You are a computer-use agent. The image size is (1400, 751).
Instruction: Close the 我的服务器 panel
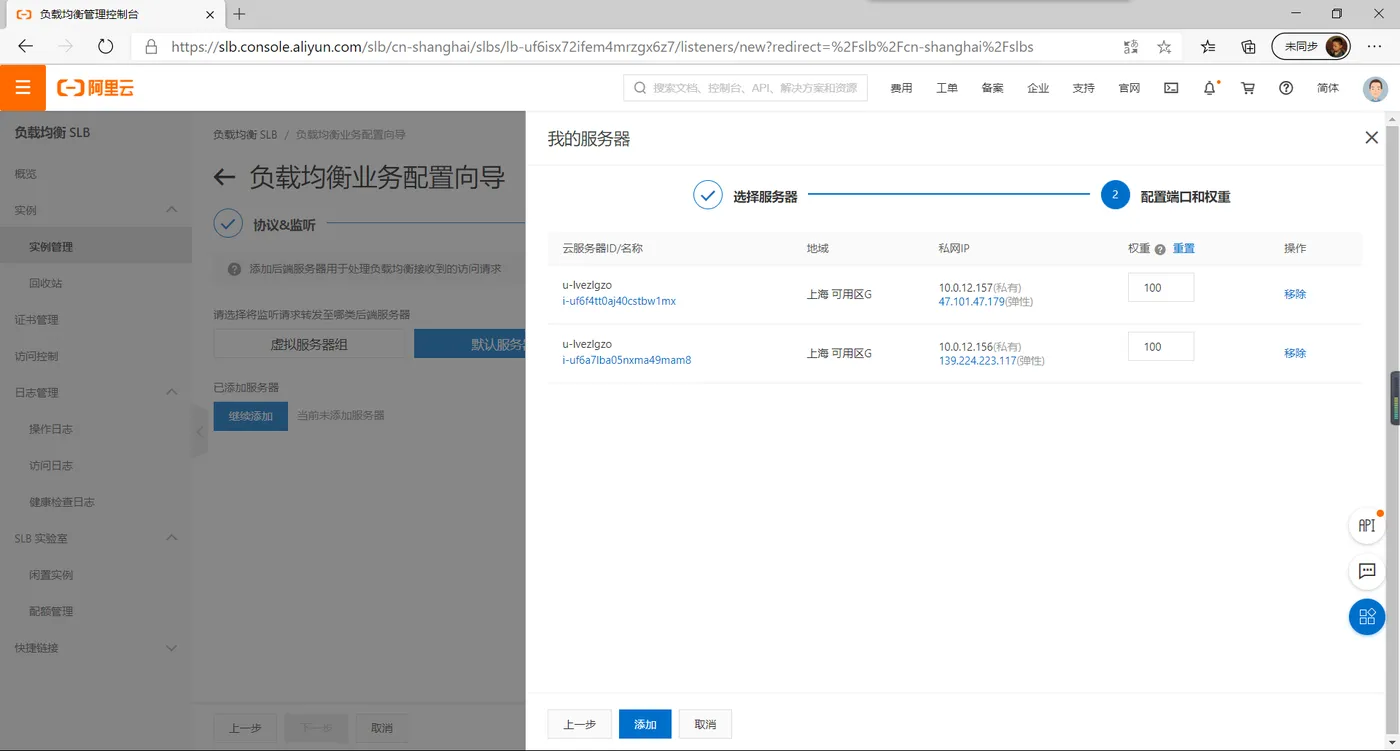[1371, 138]
